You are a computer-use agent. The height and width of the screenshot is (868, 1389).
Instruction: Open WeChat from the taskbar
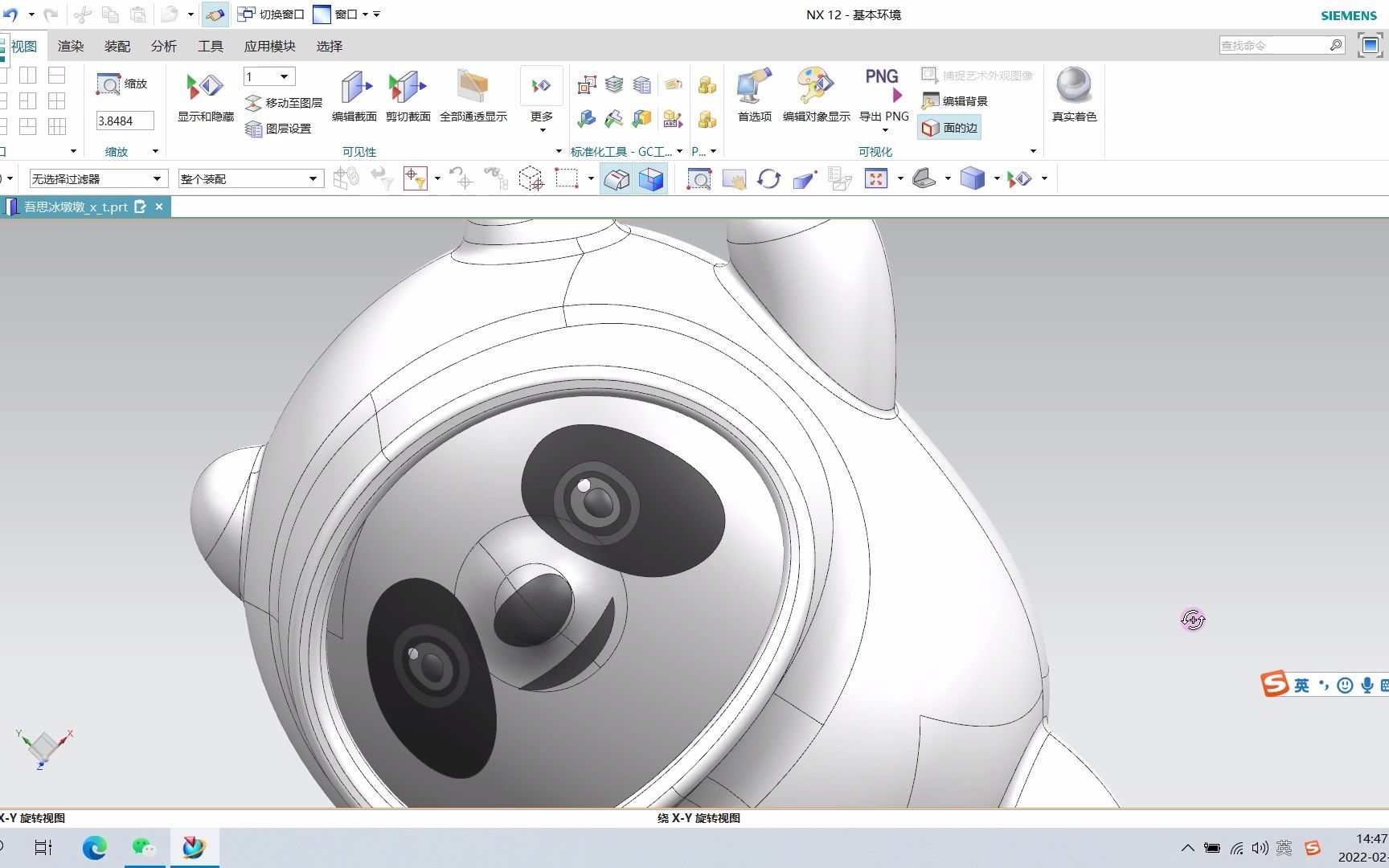click(145, 847)
